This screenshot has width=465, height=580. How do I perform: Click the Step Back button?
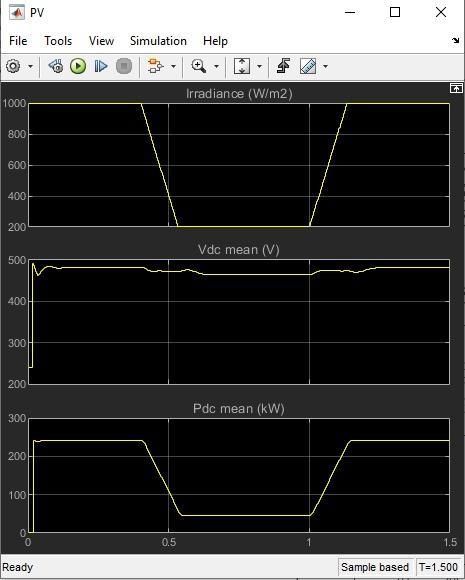click(56, 67)
